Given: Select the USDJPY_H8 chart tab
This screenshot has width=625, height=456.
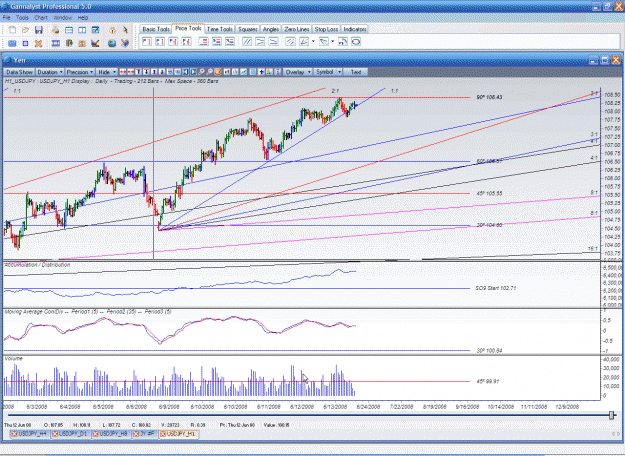Looking at the screenshot, I should point(113,434).
